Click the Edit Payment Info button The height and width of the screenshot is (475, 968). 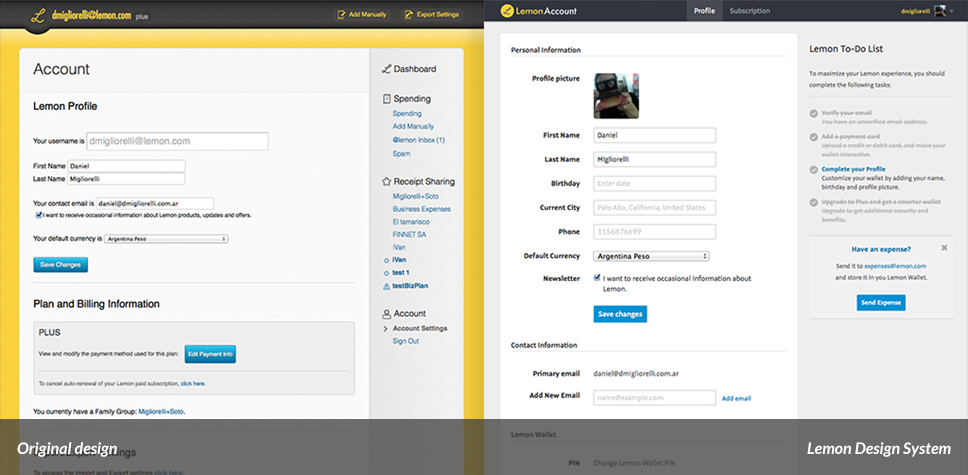click(x=211, y=354)
